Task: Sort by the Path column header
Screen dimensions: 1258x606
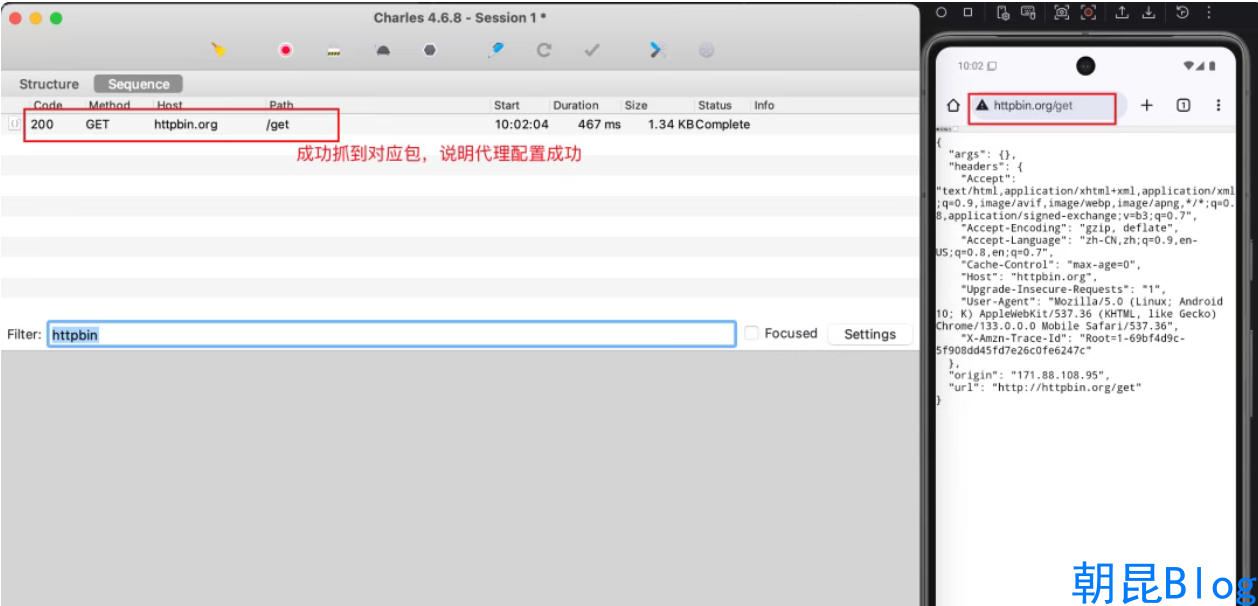Action: pos(281,105)
